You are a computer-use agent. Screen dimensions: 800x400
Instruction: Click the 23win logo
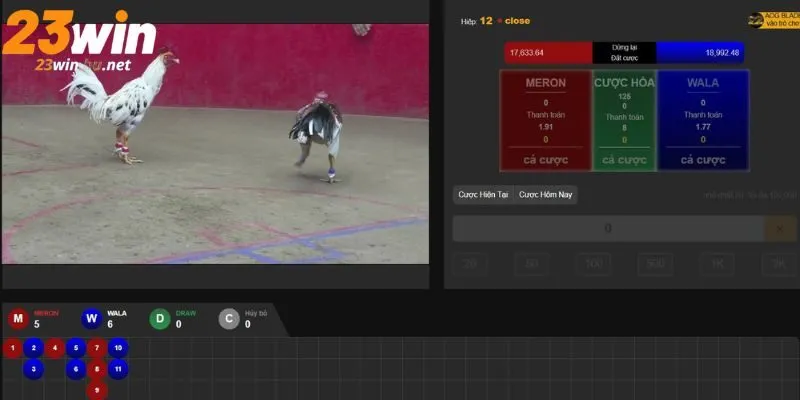point(82,40)
